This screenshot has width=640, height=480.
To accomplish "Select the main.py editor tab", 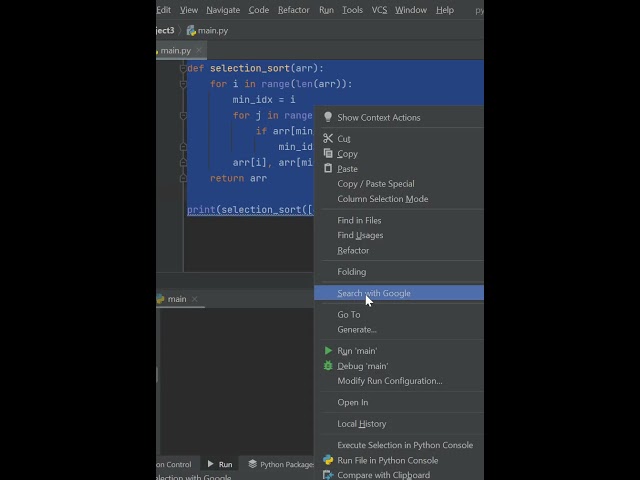I will (176, 51).
